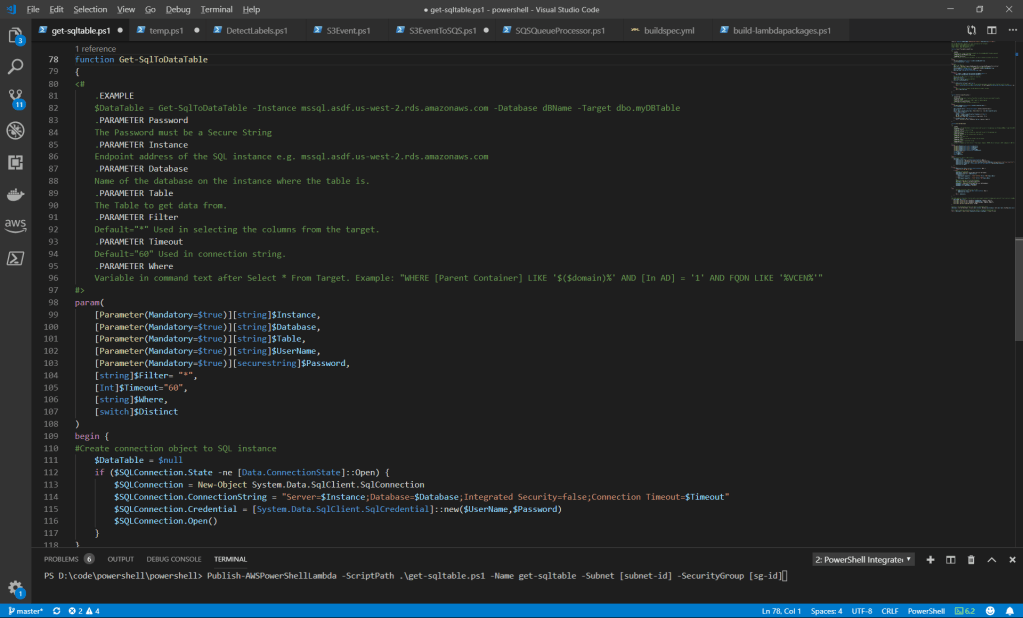Open the Edit menu
This screenshot has width=1023, height=618.
56,9
